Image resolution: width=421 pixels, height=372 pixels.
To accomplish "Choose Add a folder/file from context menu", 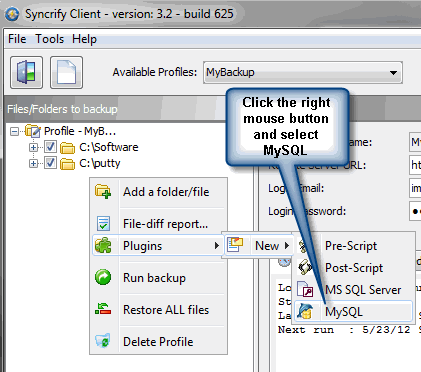I will (x=159, y=192).
